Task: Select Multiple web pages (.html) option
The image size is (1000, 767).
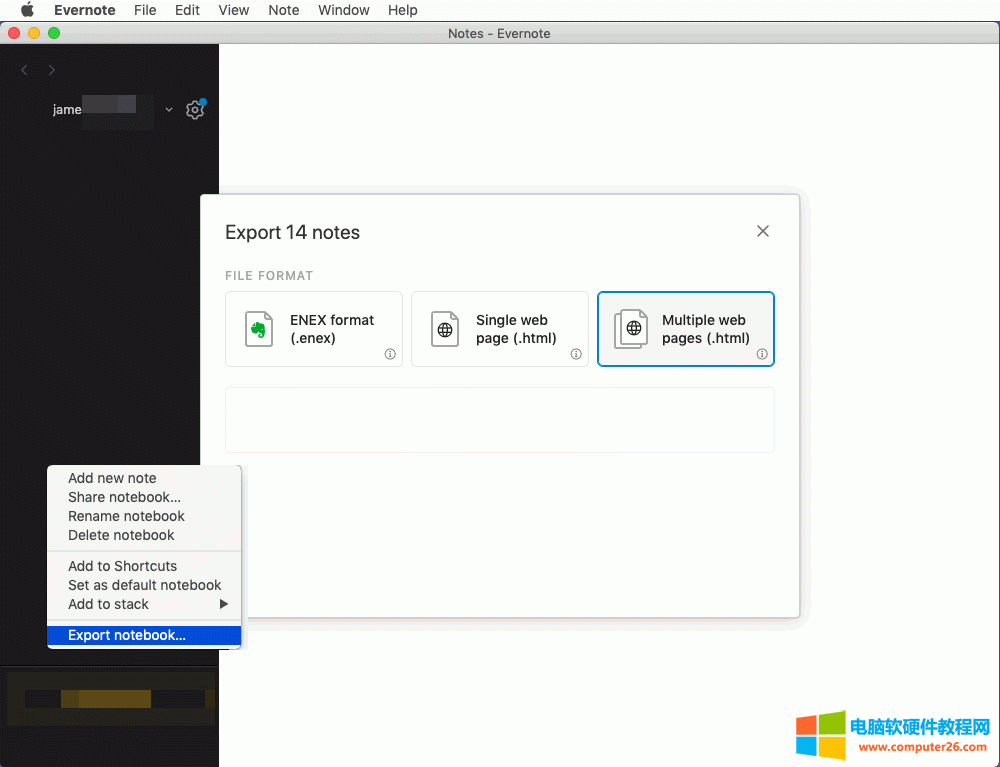Action: [x=686, y=329]
